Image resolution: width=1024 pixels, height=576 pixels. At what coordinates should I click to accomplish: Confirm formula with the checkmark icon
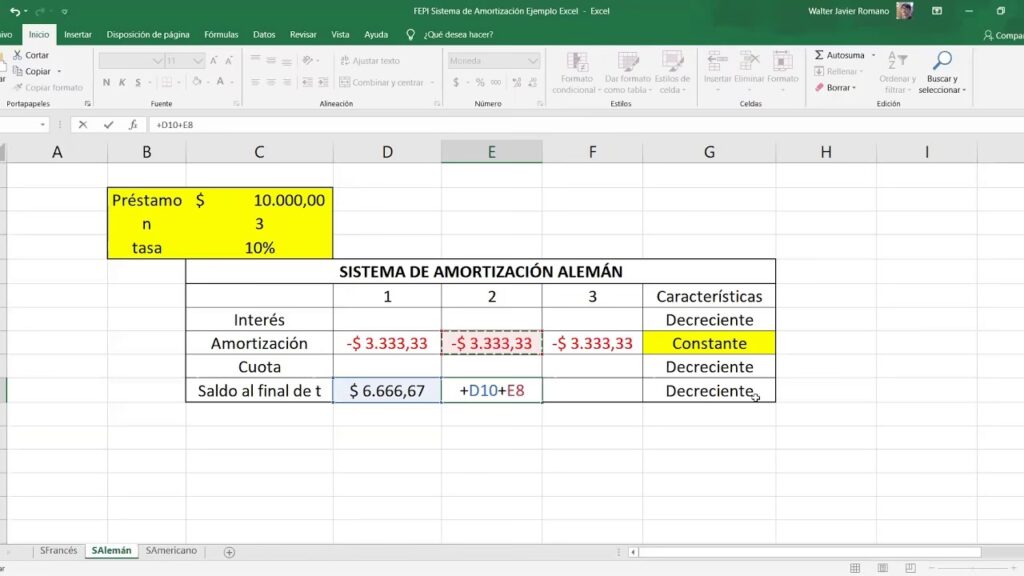pyautogui.click(x=107, y=125)
